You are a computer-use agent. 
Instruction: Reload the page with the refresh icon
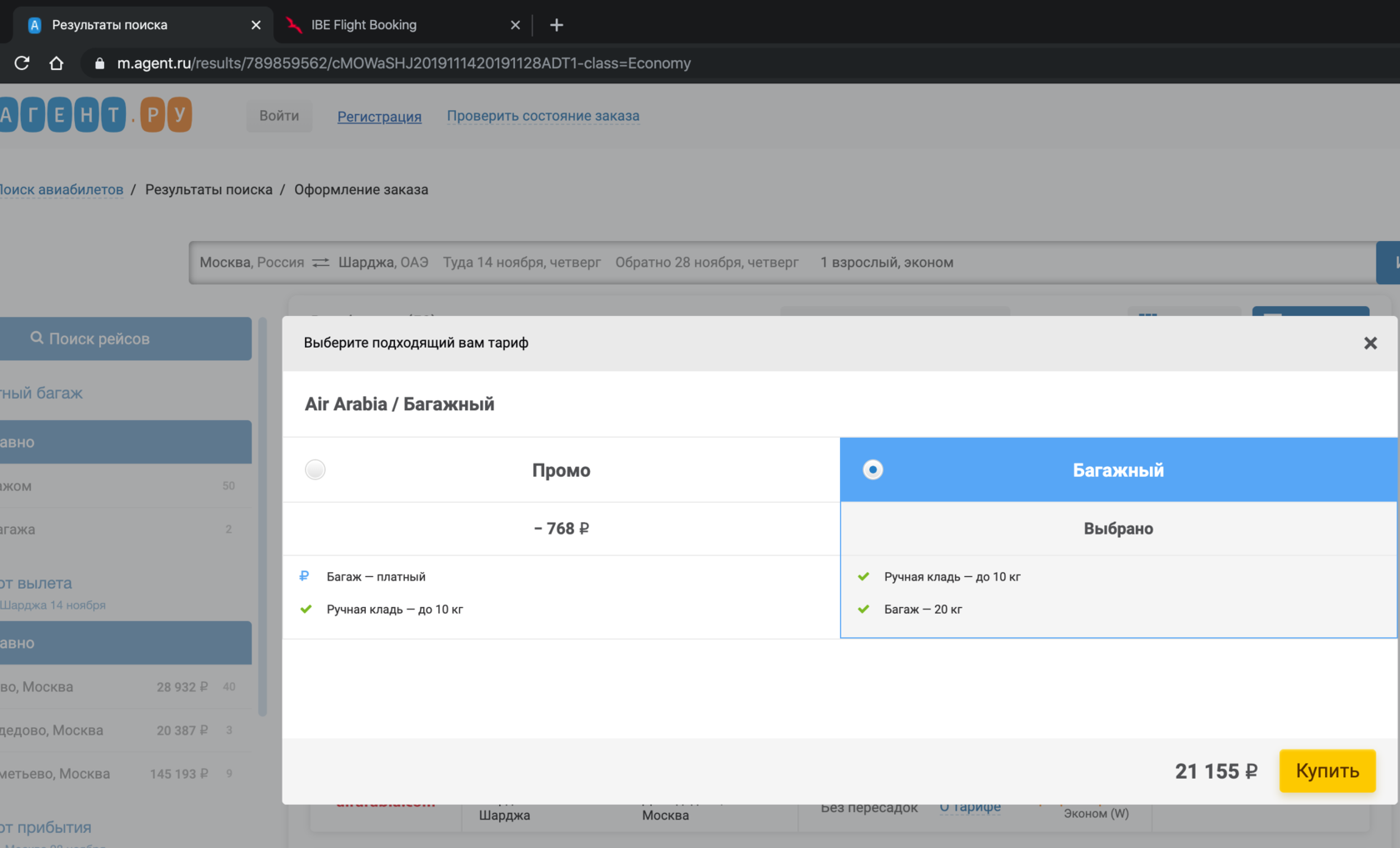tap(22, 63)
